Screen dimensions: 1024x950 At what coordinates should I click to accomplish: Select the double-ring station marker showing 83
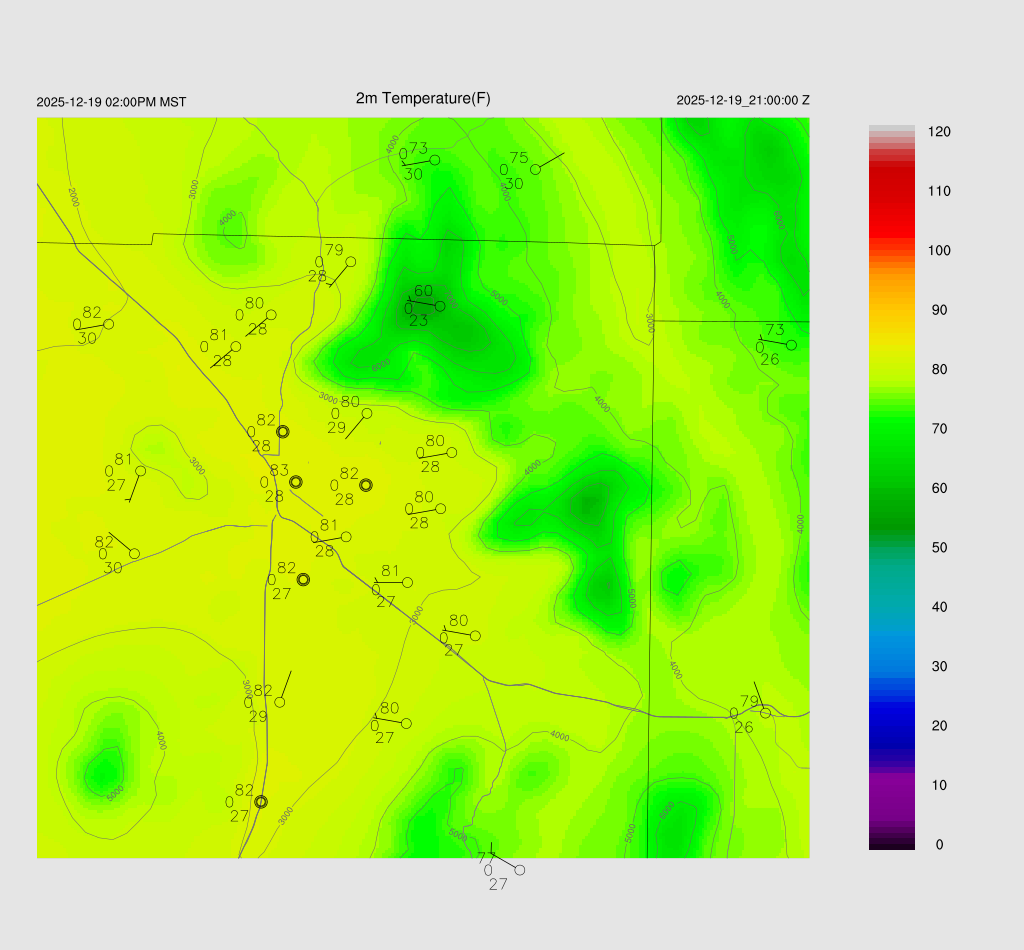click(x=296, y=482)
